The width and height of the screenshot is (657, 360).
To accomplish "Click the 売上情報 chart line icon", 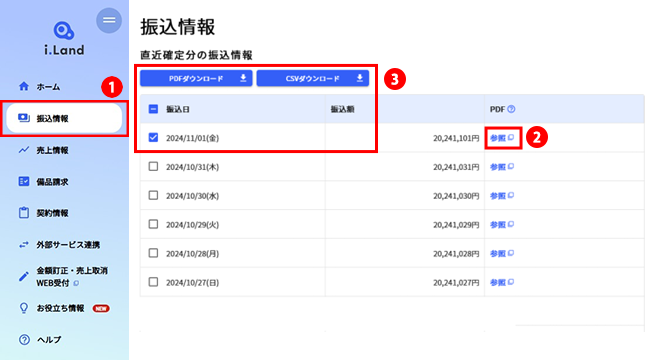I will point(24,150).
